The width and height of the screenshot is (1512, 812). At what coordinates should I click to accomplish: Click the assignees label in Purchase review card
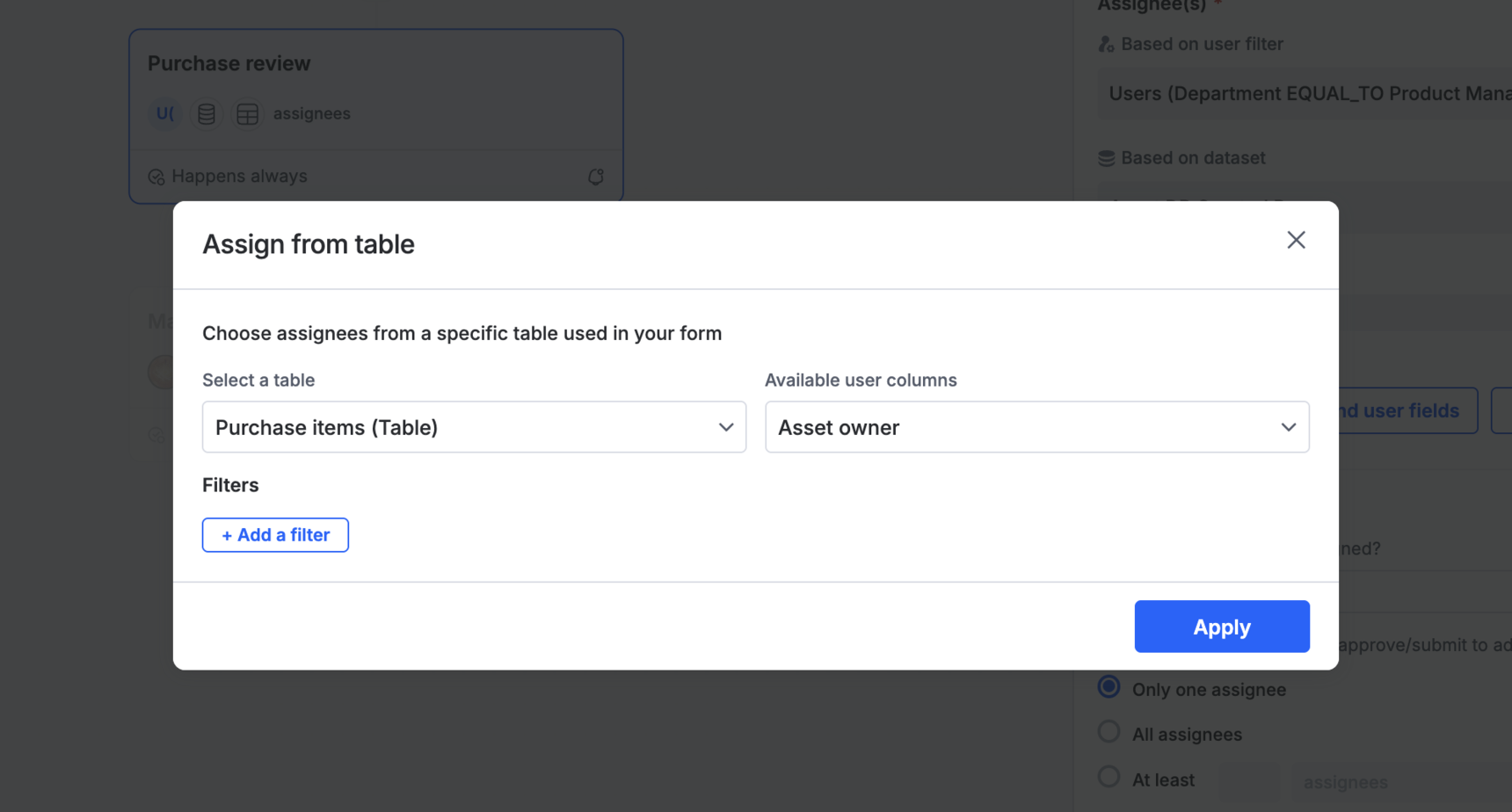tap(311, 113)
